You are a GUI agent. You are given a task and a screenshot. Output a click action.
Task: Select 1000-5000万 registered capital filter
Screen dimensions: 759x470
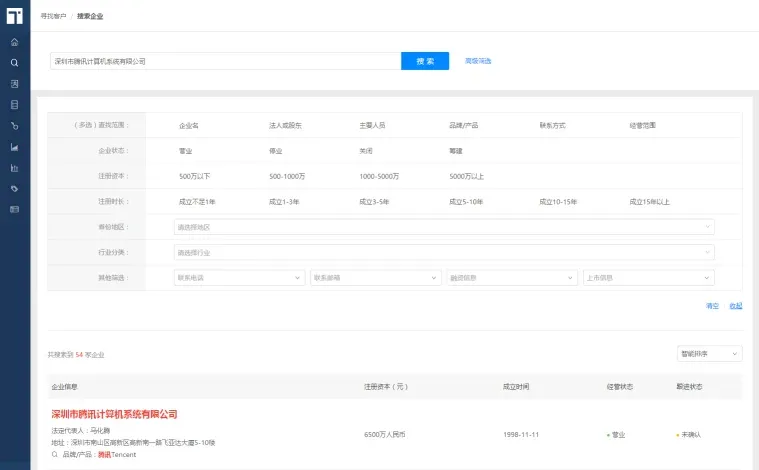379,176
